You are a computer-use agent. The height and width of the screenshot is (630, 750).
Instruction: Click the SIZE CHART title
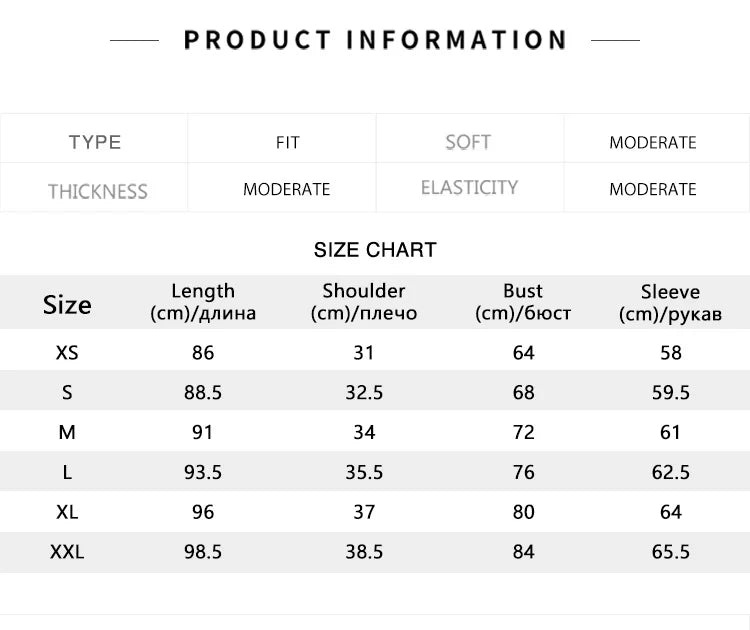[x=375, y=250]
